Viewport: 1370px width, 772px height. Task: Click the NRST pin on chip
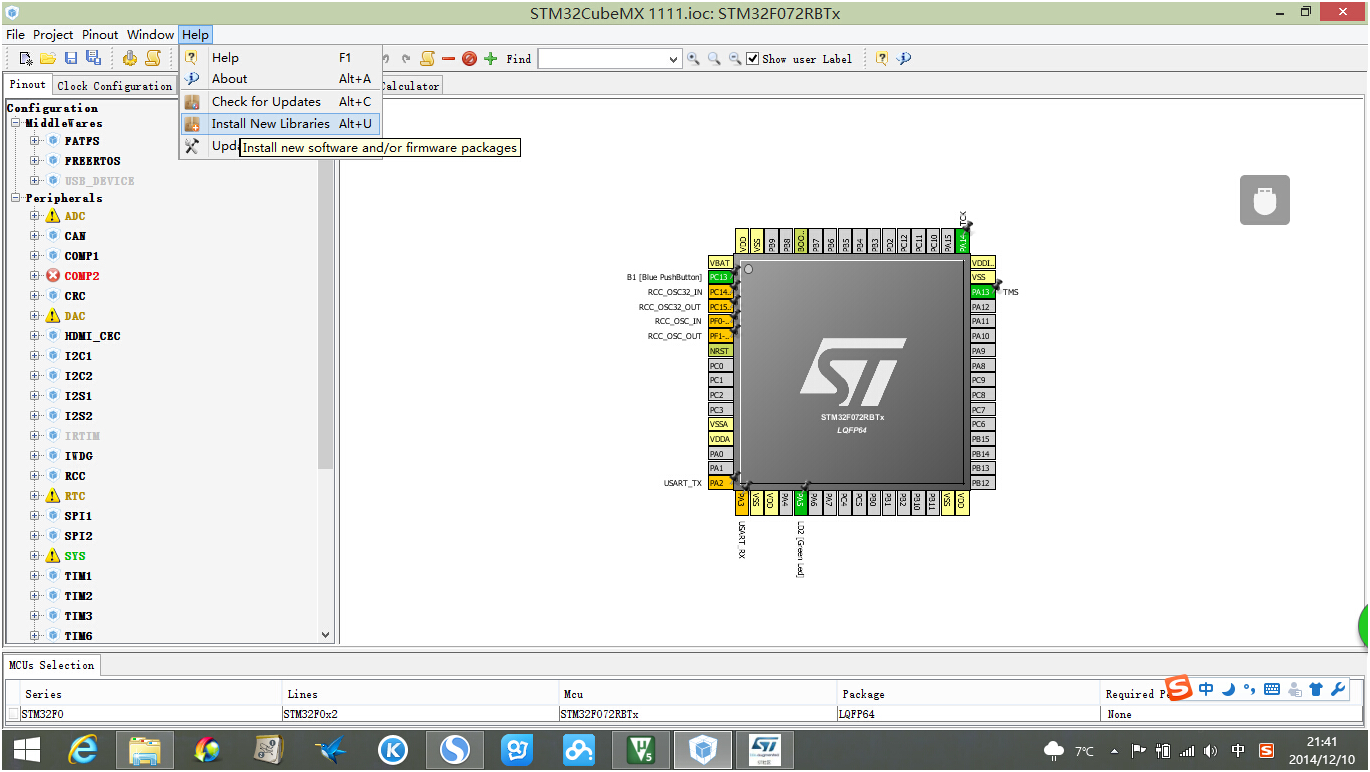click(x=720, y=351)
